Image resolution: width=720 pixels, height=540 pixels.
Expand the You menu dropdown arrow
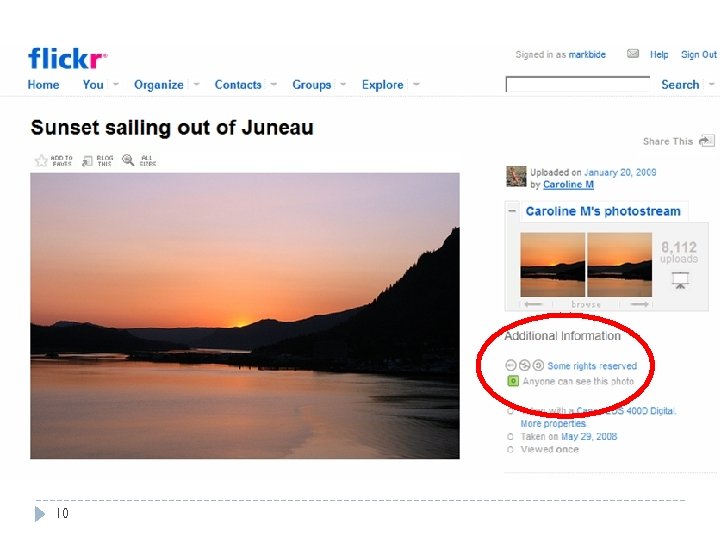click(x=116, y=84)
